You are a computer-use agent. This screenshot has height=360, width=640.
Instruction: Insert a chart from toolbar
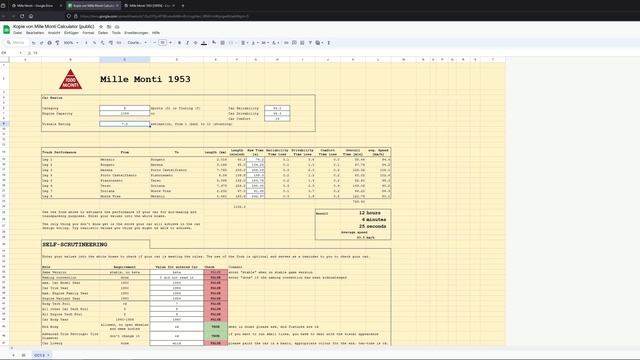coord(302,42)
